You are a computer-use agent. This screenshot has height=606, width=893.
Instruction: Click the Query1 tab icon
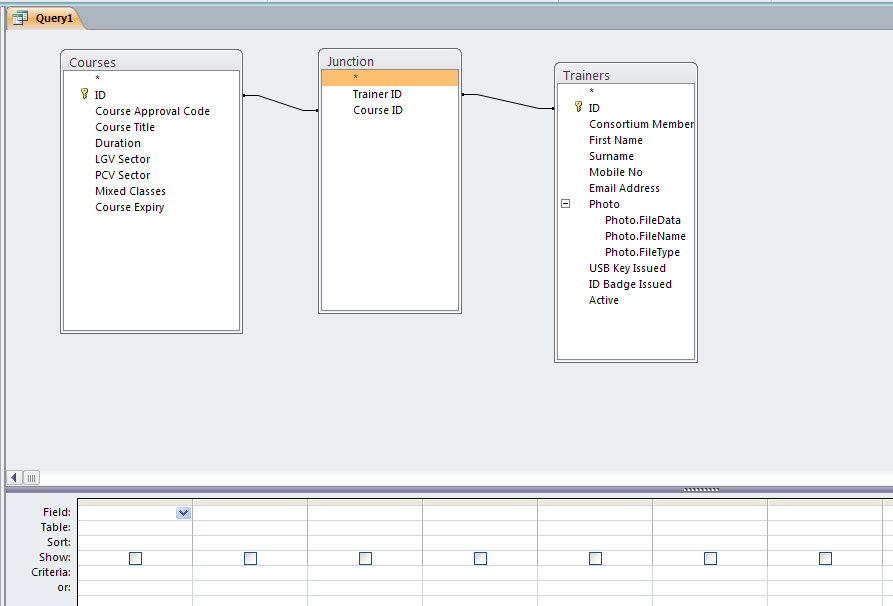click(20, 18)
